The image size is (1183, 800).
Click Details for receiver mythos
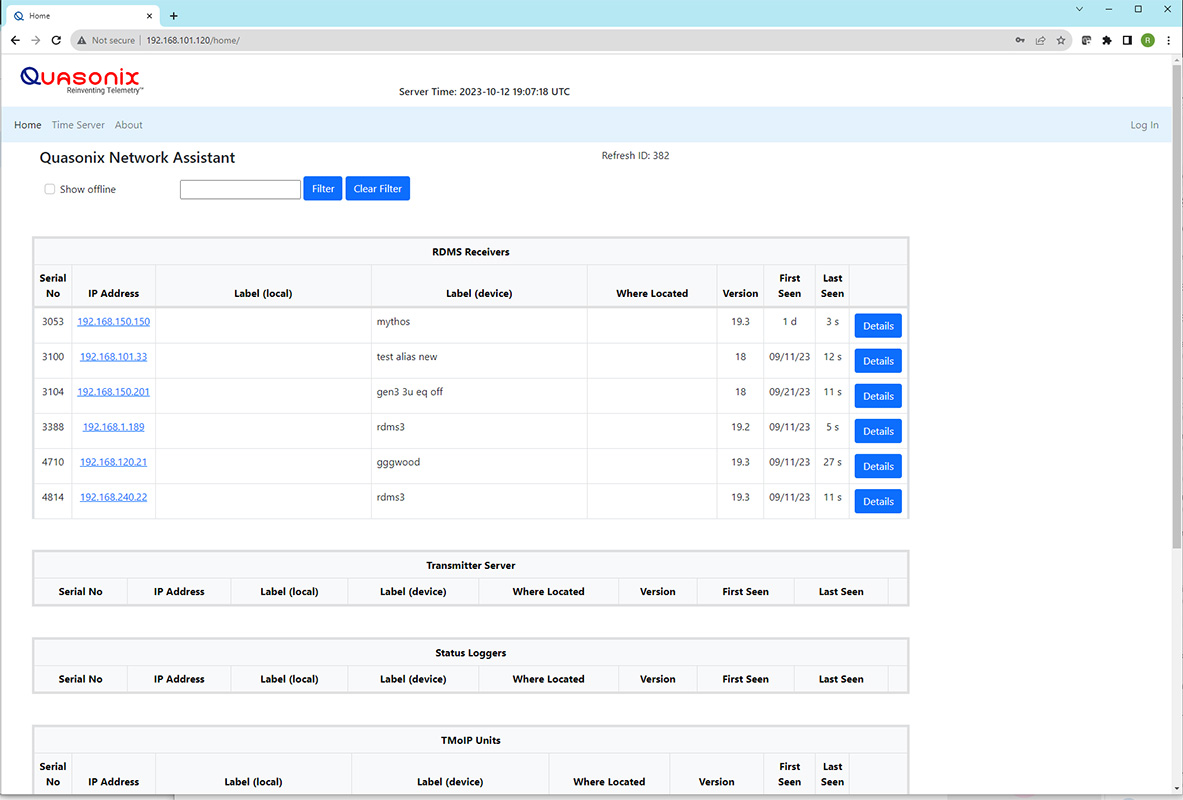pos(878,326)
